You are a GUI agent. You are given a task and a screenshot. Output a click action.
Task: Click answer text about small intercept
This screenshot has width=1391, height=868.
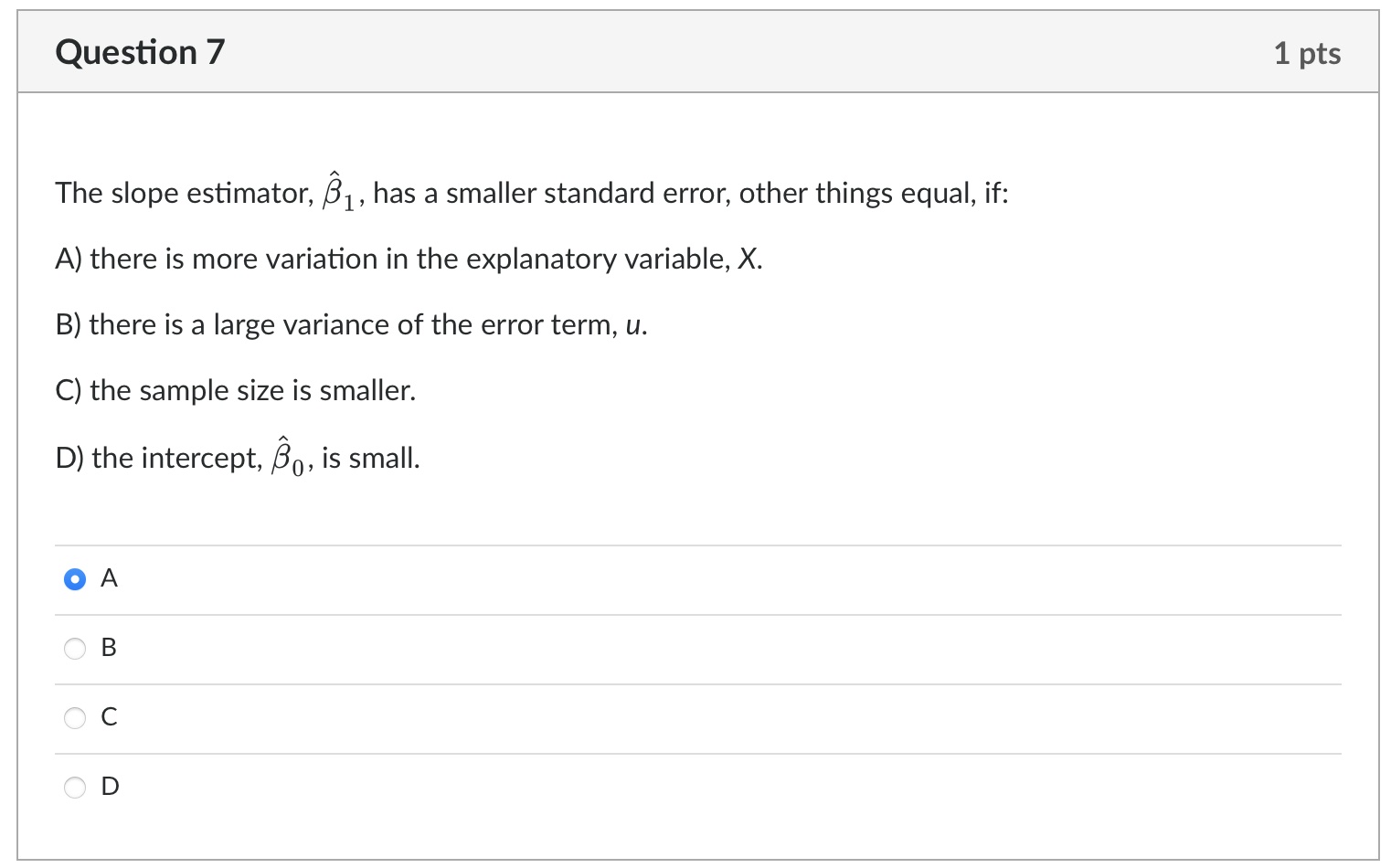pos(236,456)
